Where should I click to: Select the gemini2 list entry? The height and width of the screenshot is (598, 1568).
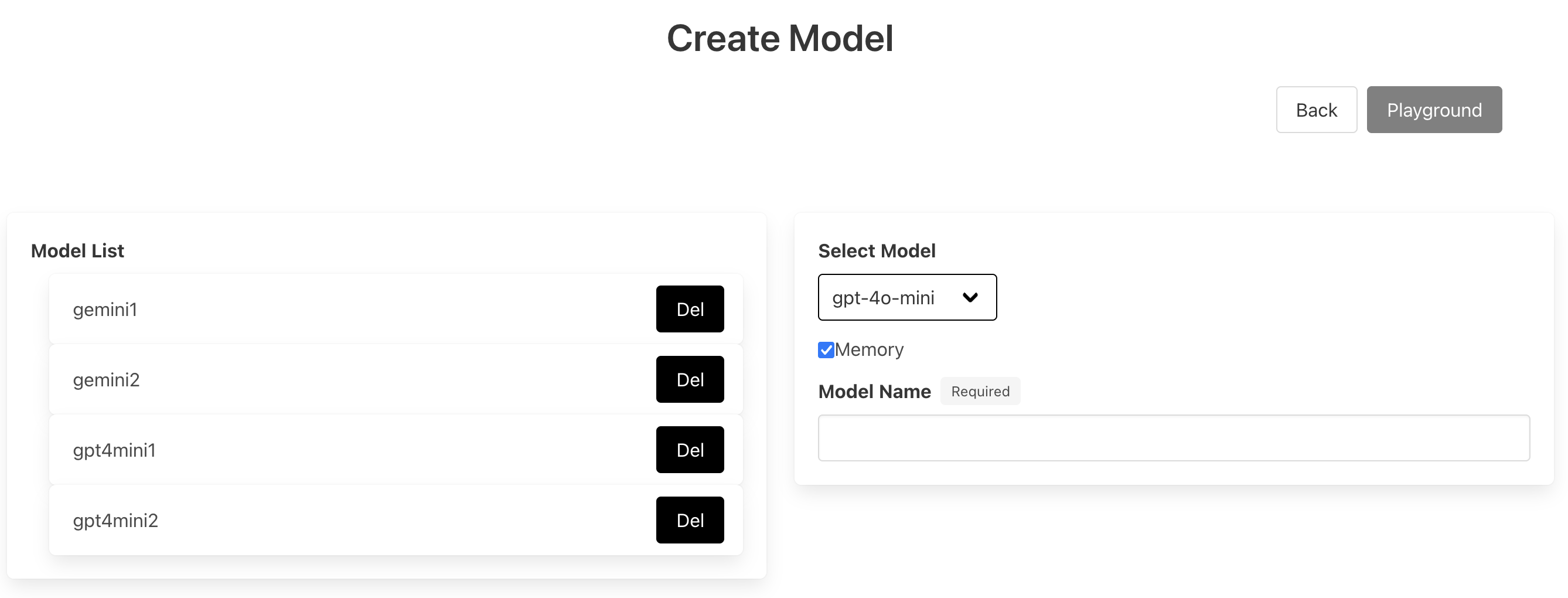coord(107,380)
